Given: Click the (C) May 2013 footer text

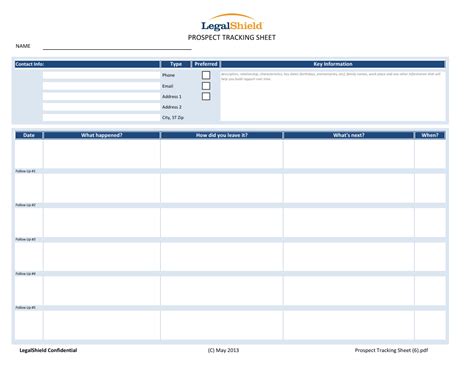Looking at the screenshot, I should [223, 350].
